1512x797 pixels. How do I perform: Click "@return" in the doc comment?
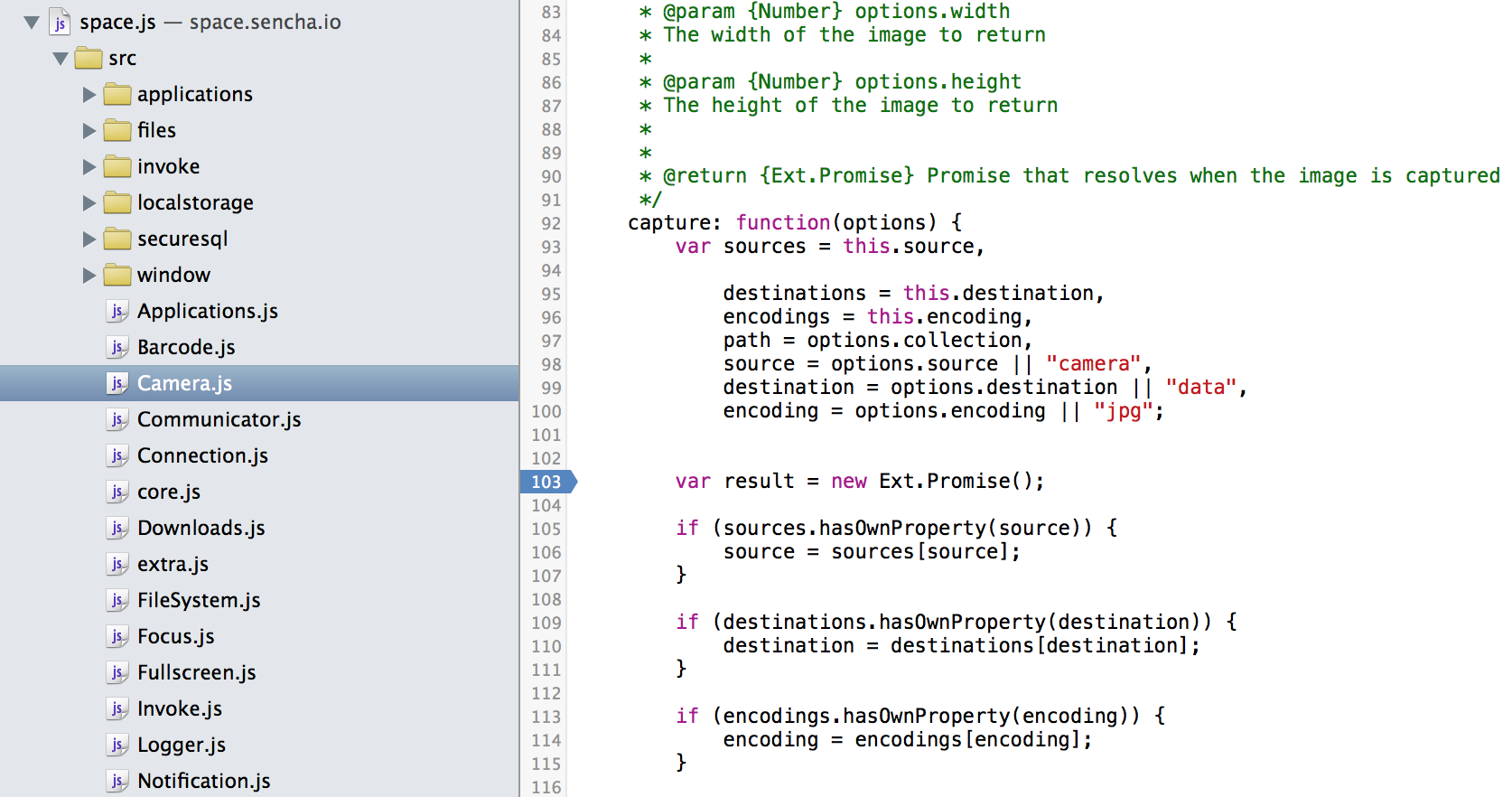pos(705,176)
